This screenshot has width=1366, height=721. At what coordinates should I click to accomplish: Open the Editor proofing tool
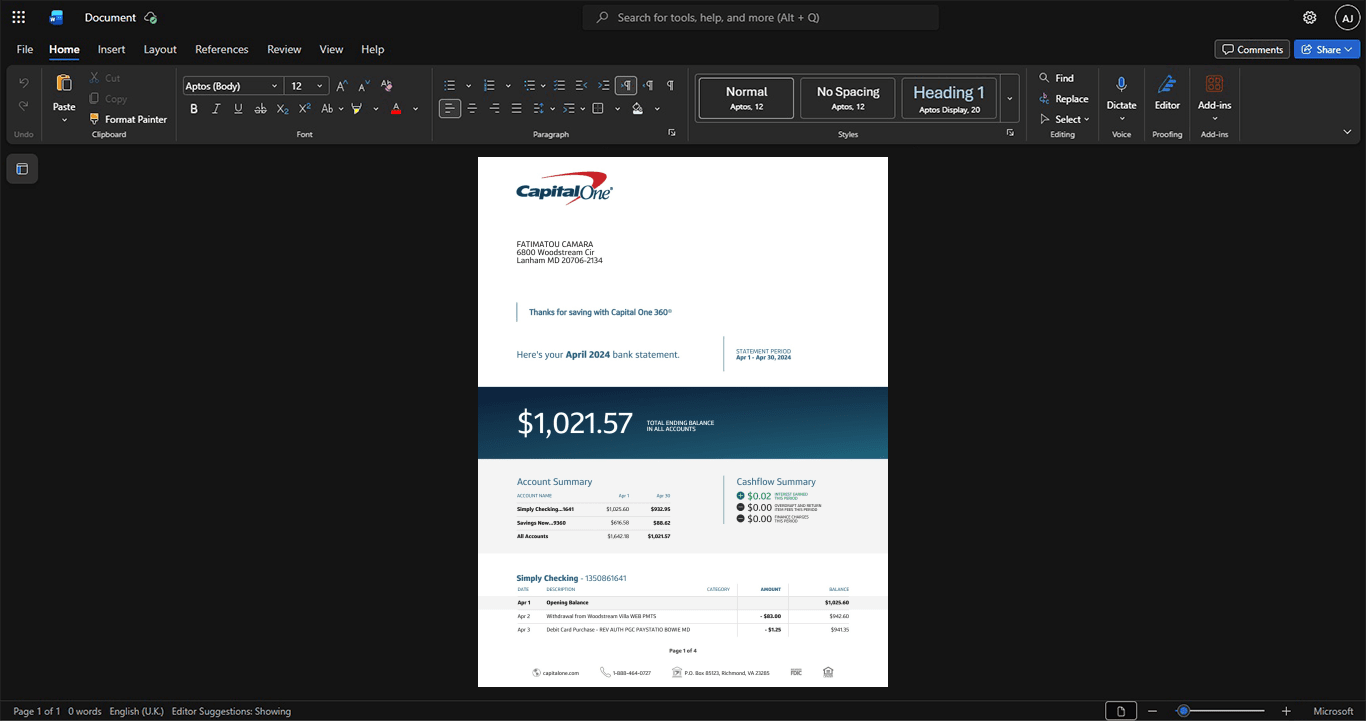click(1167, 85)
